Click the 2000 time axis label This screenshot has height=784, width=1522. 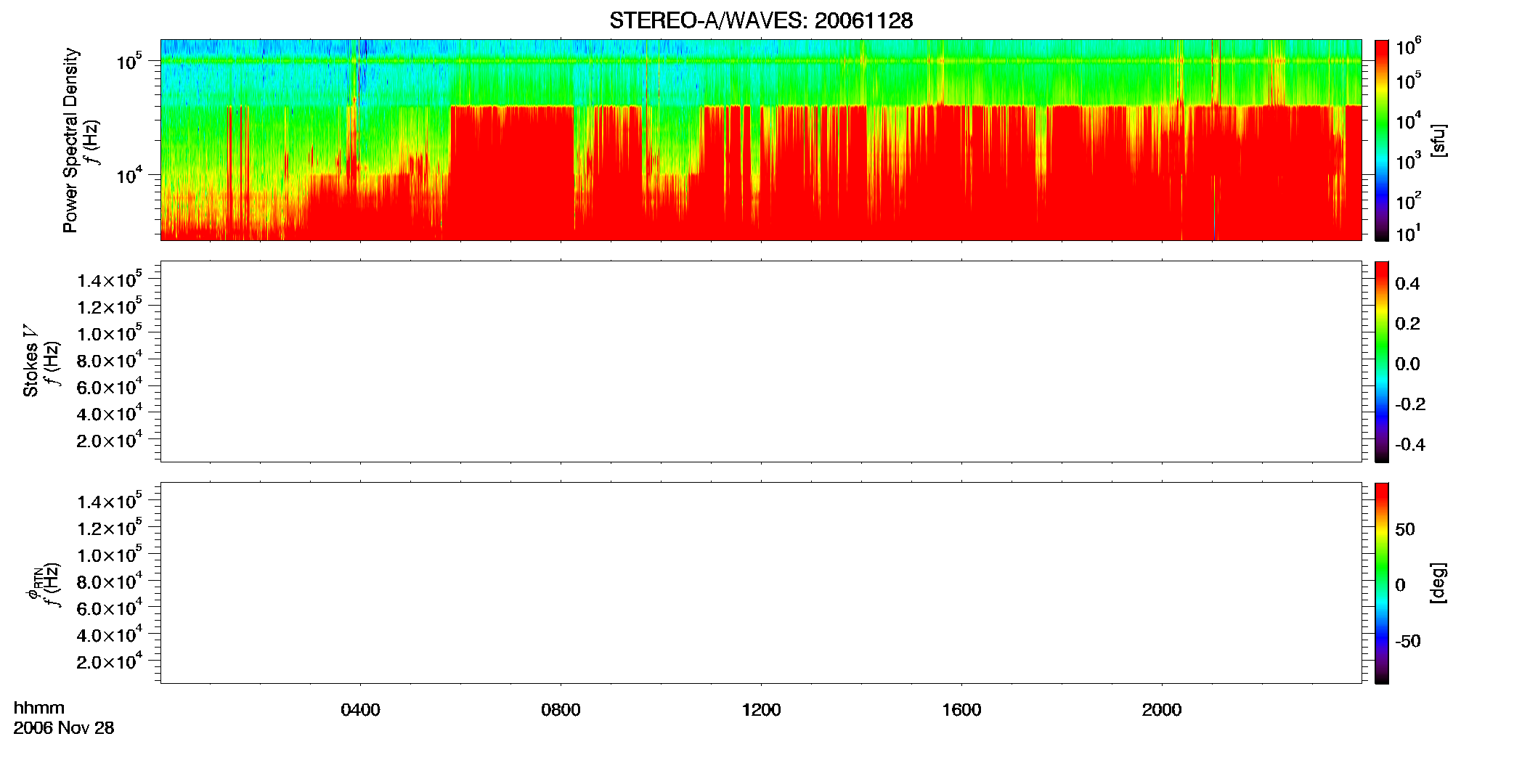coord(1162,710)
